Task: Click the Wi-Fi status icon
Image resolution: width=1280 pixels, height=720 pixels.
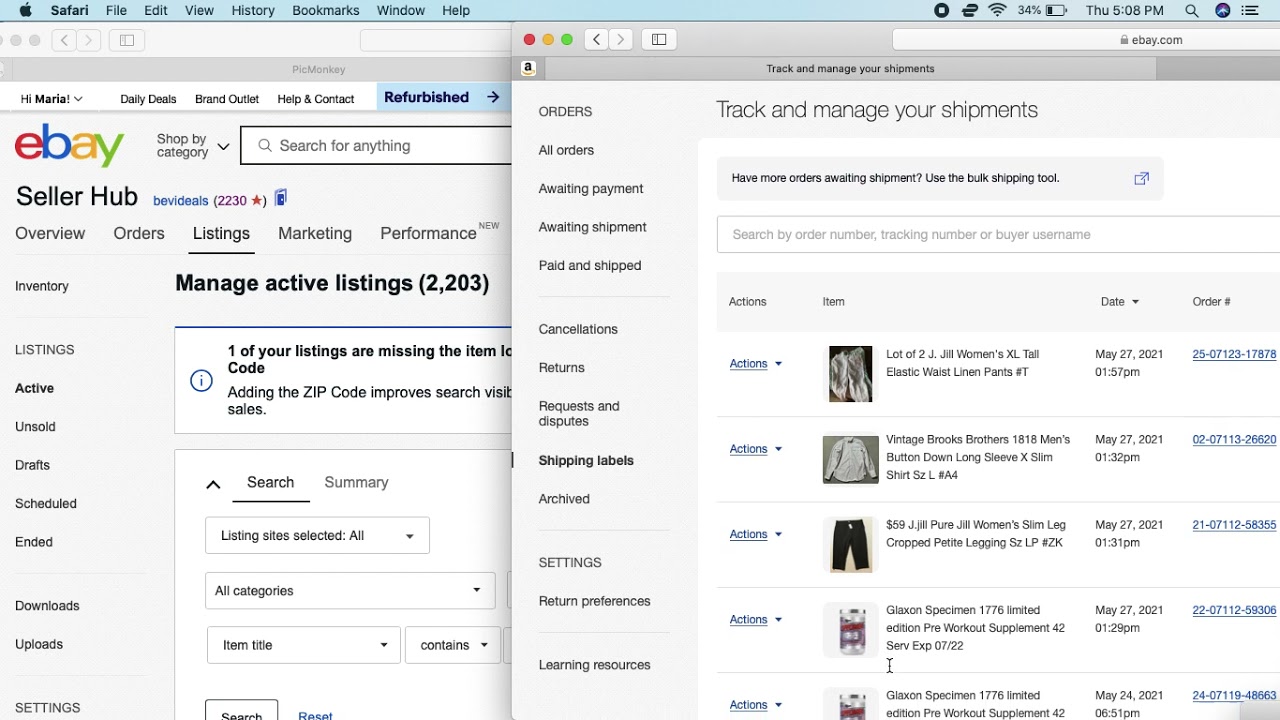Action: pos(997,10)
